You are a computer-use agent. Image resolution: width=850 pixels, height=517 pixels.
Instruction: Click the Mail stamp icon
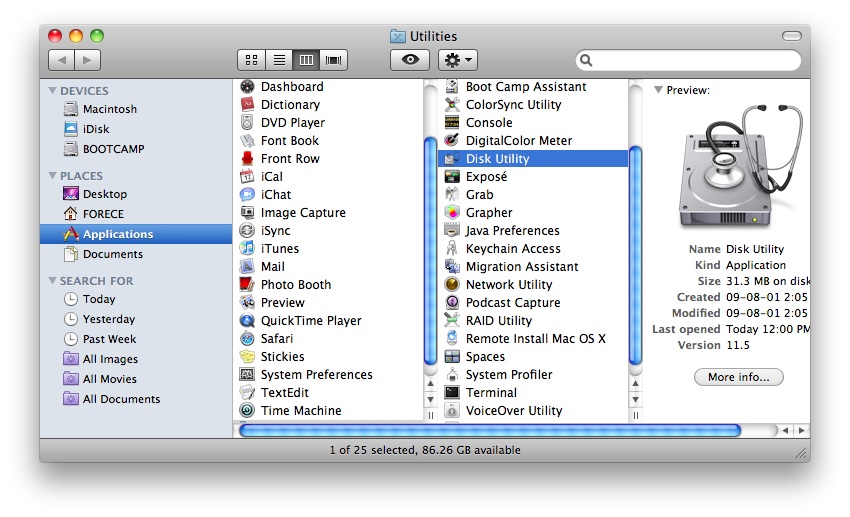[247, 266]
